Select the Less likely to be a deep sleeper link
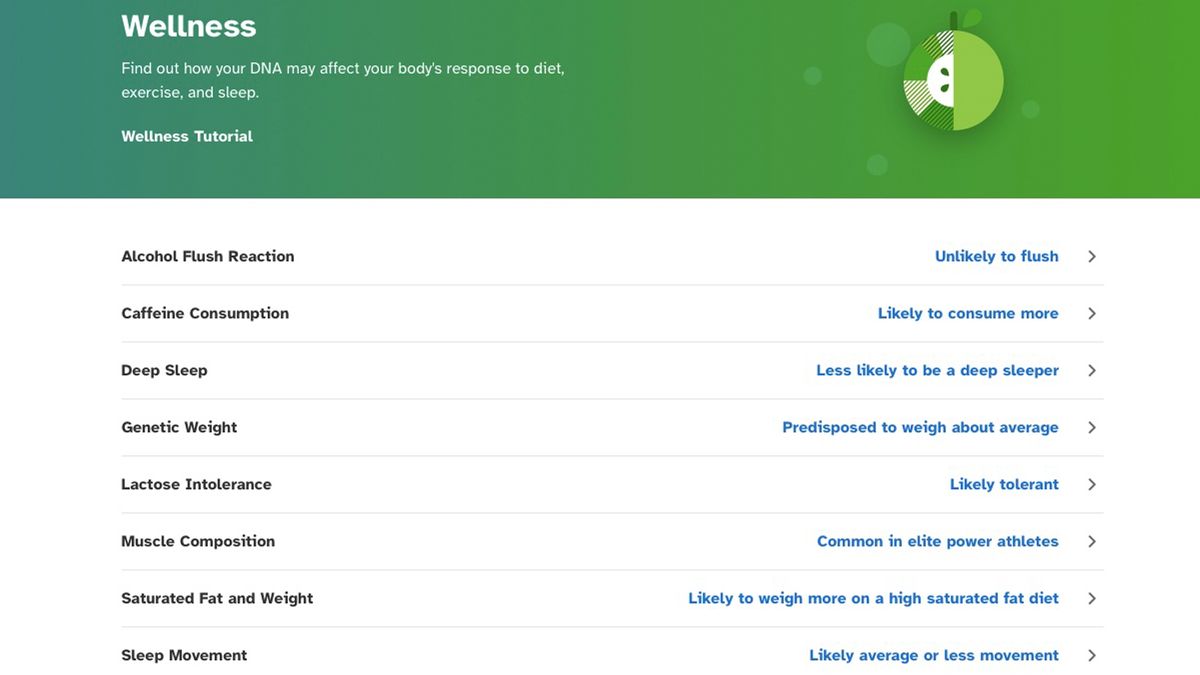This screenshot has width=1200, height=675. click(x=936, y=370)
